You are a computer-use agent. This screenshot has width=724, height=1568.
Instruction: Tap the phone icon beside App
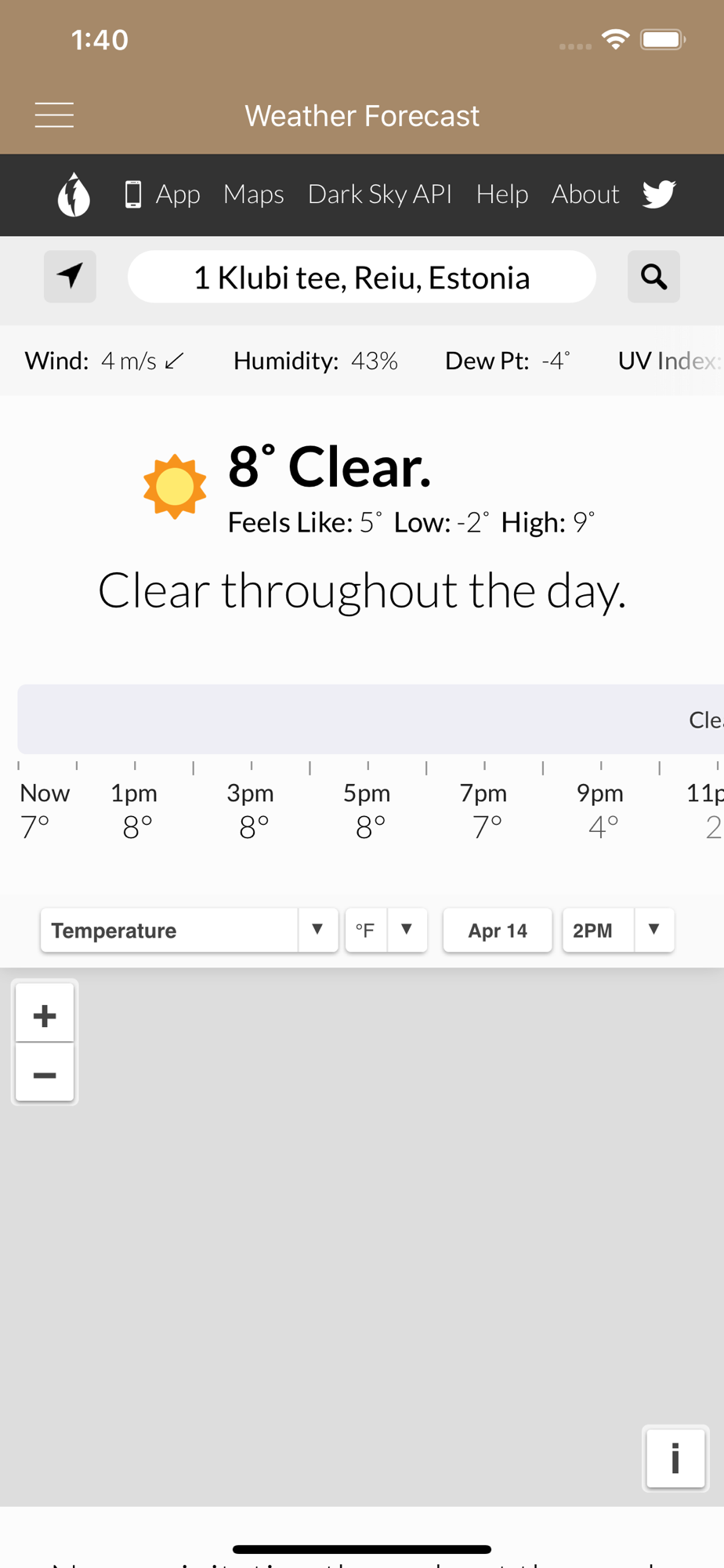coord(133,194)
